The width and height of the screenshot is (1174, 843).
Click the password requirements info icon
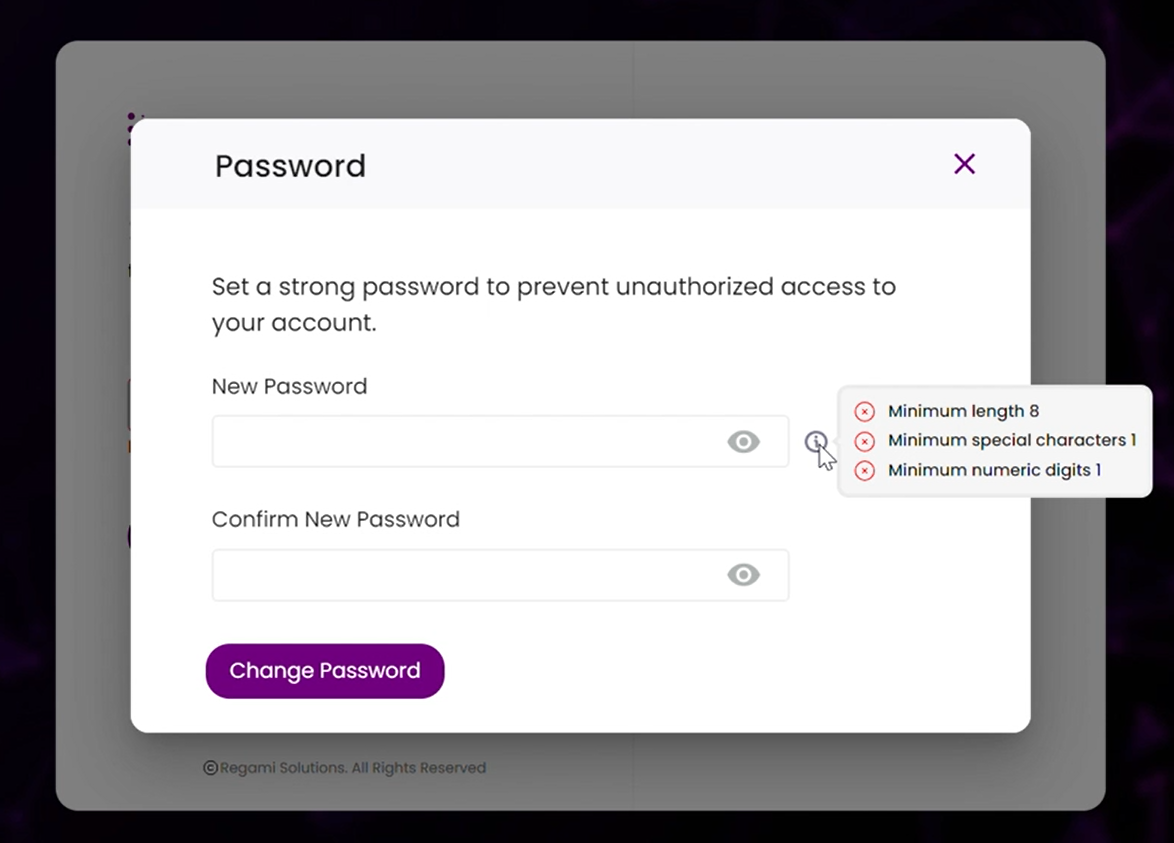coord(816,442)
